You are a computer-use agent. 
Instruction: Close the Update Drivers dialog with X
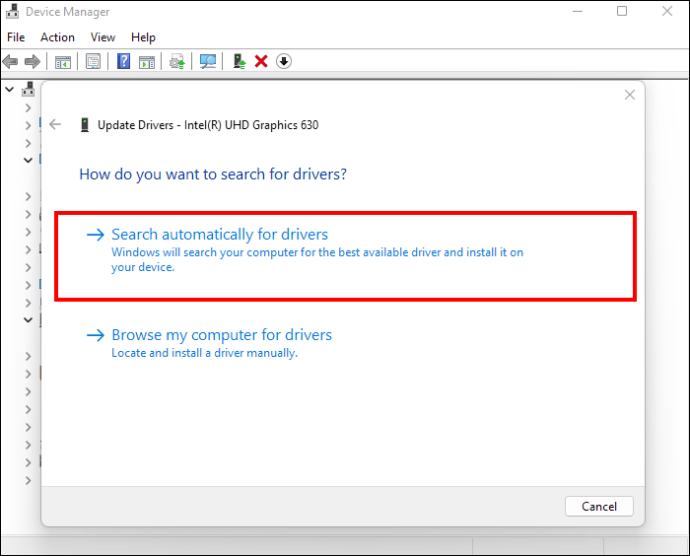click(x=630, y=95)
